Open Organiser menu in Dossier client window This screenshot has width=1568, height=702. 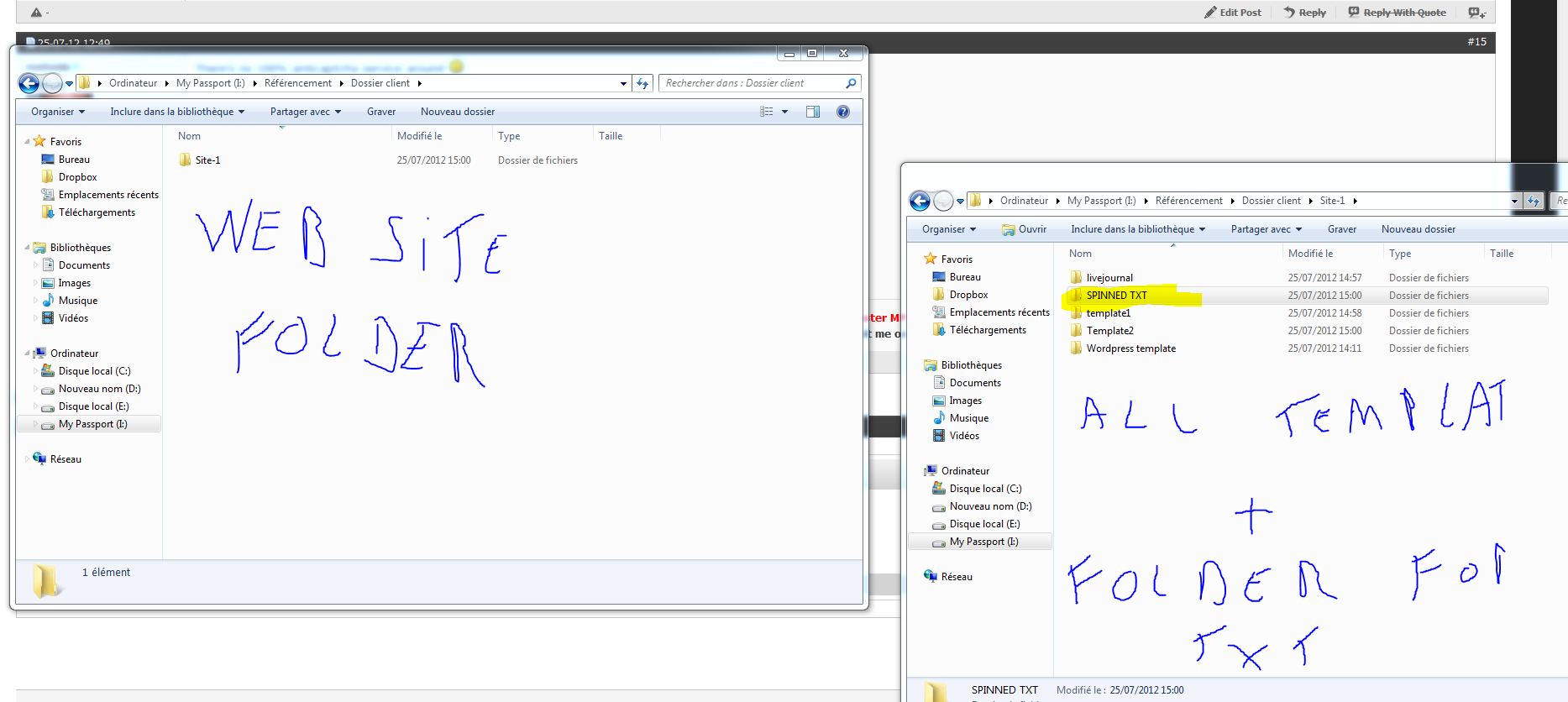[x=58, y=112]
